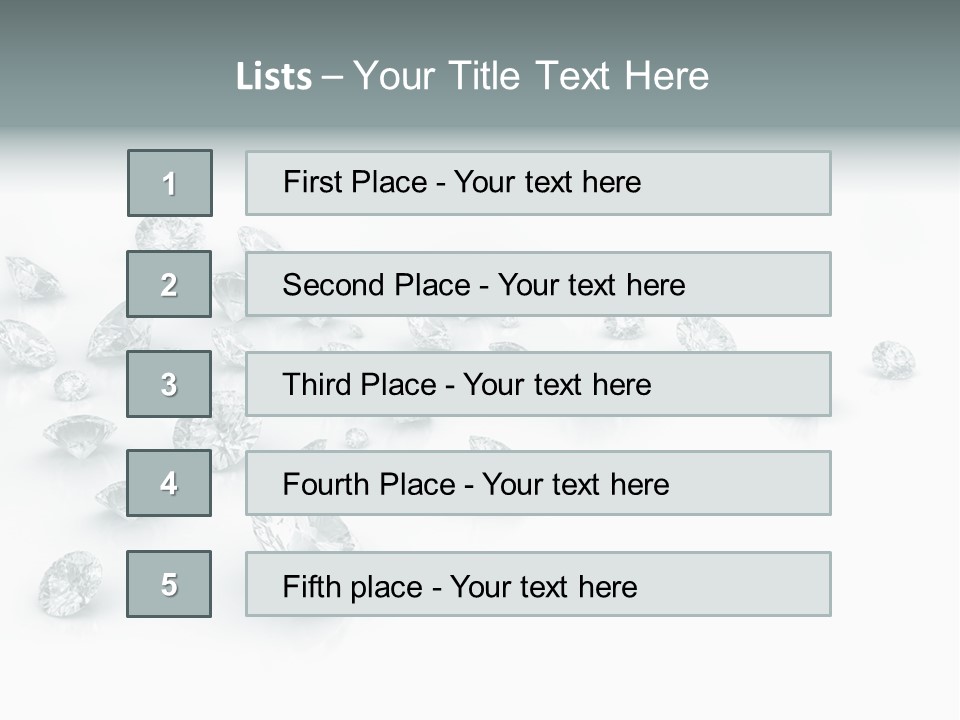The height and width of the screenshot is (720, 960).
Task: Click the small diamond between third and fourth text boxes
Action: coord(355,436)
